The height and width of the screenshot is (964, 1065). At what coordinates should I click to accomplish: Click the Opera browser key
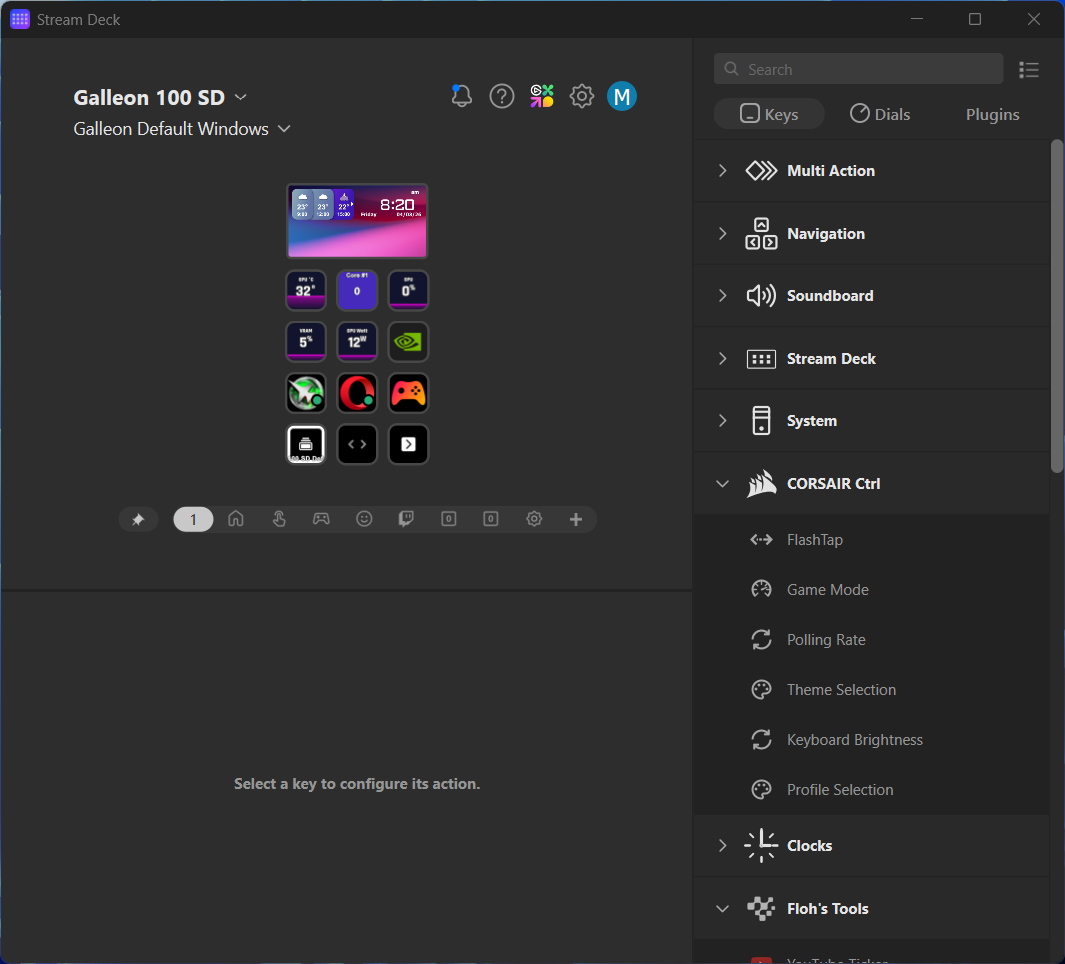tap(357, 392)
